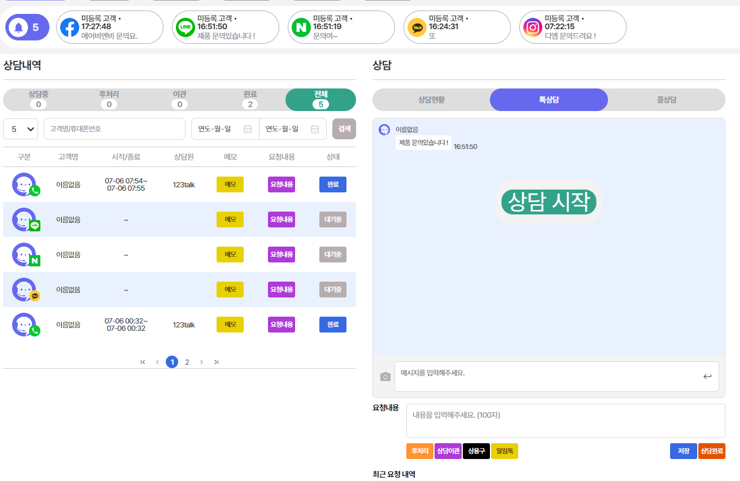Open the KakaoTalk customer chat at 16:24:31
This screenshot has width=740, height=481.
[457, 28]
